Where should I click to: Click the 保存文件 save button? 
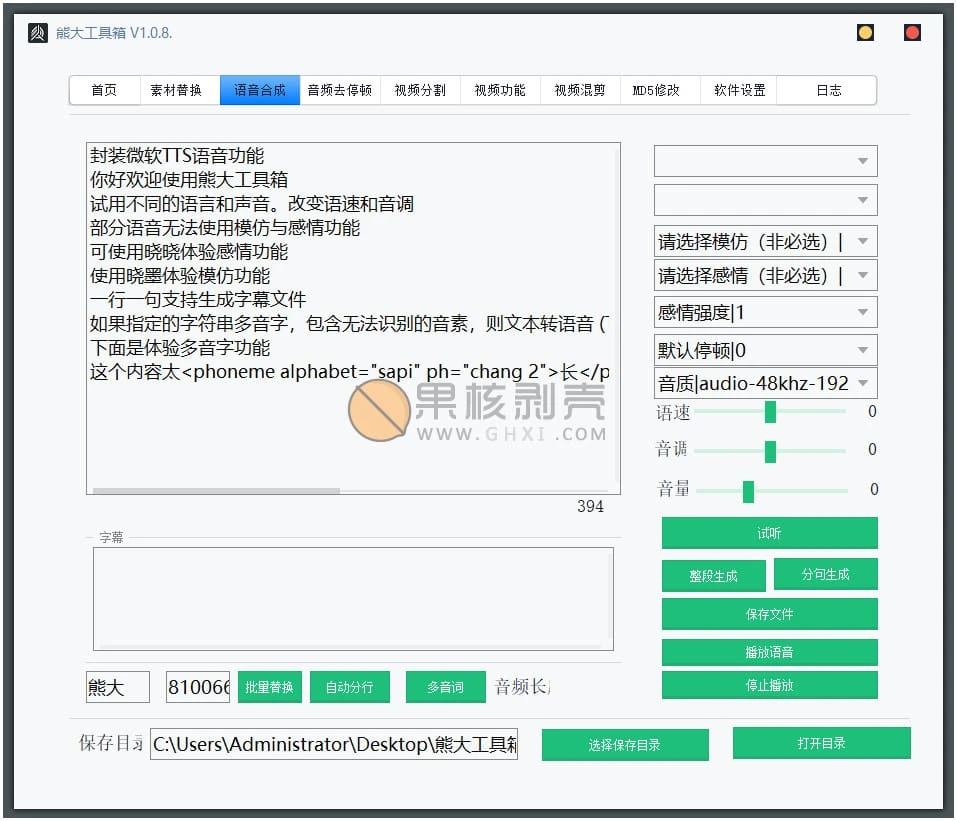point(769,613)
